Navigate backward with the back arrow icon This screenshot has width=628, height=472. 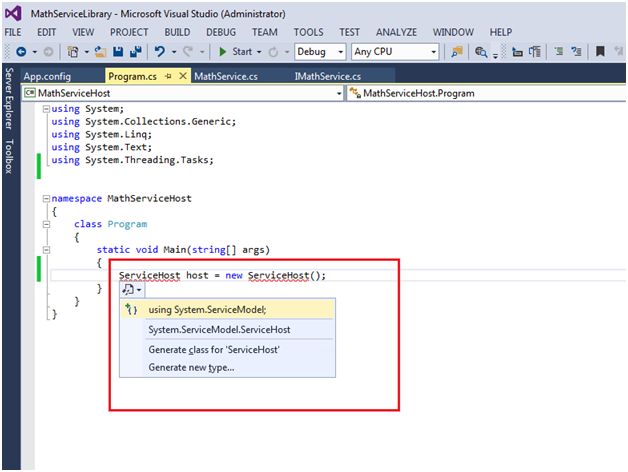[21, 52]
